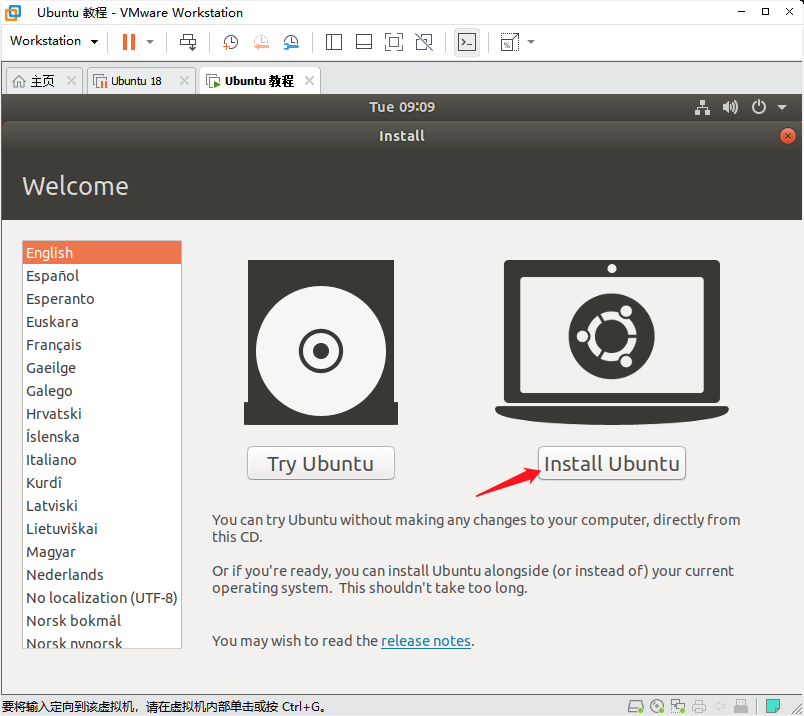Click the VMware Workstation app logo
Image resolution: width=804 pixels, height=716 pixels.
click(x=13, y=12)
